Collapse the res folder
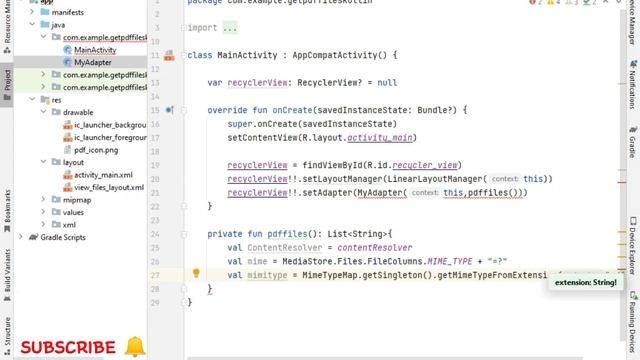Viewport: 640px width, 360px height. [32, 100]
